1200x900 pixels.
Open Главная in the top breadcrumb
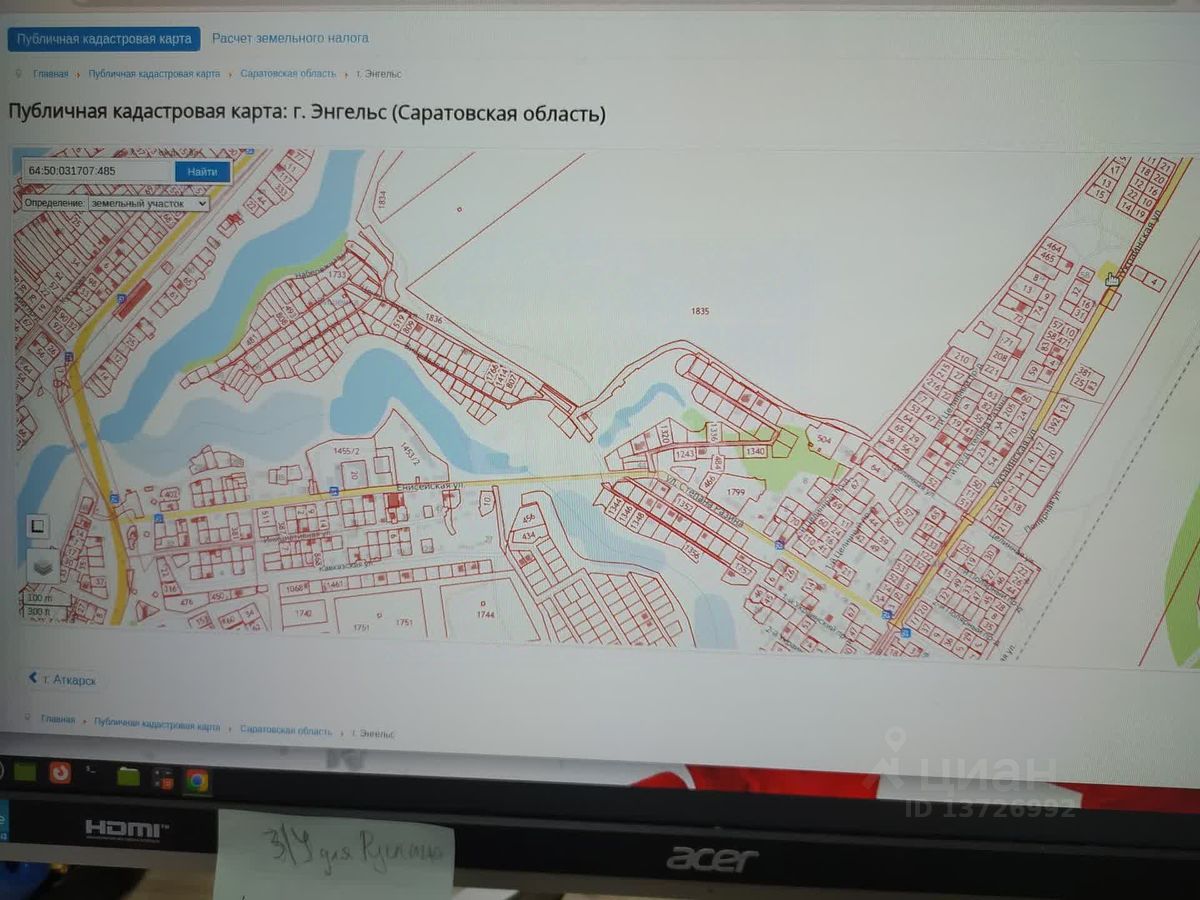[51, 74]
